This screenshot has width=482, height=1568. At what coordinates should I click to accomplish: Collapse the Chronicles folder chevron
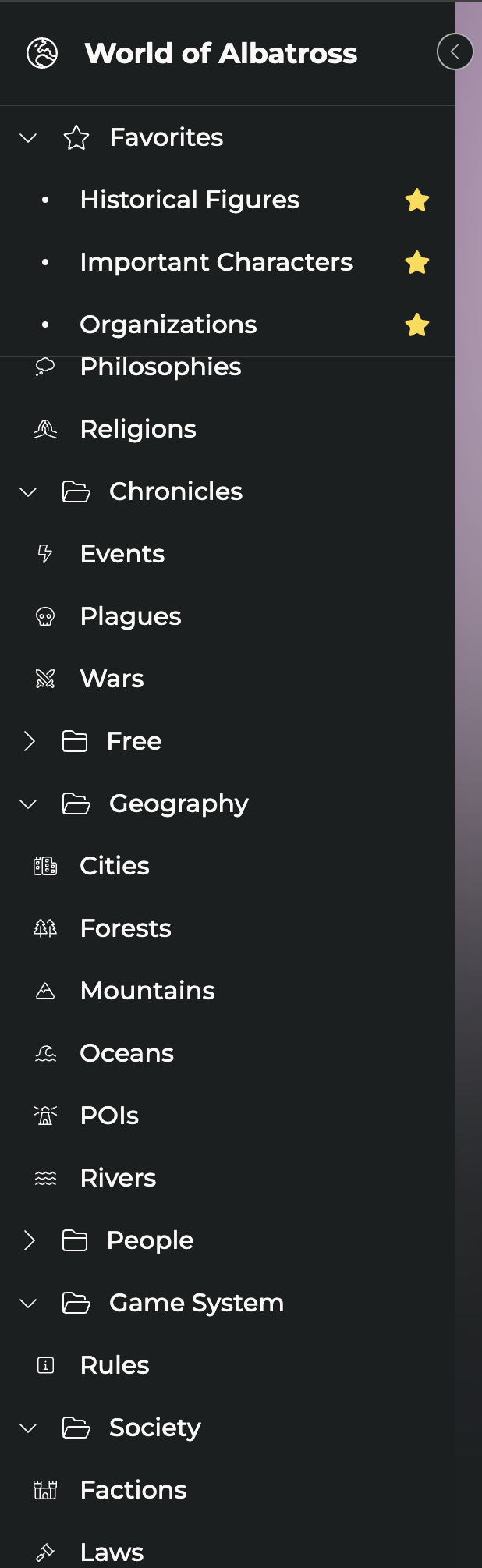point(28,491)
